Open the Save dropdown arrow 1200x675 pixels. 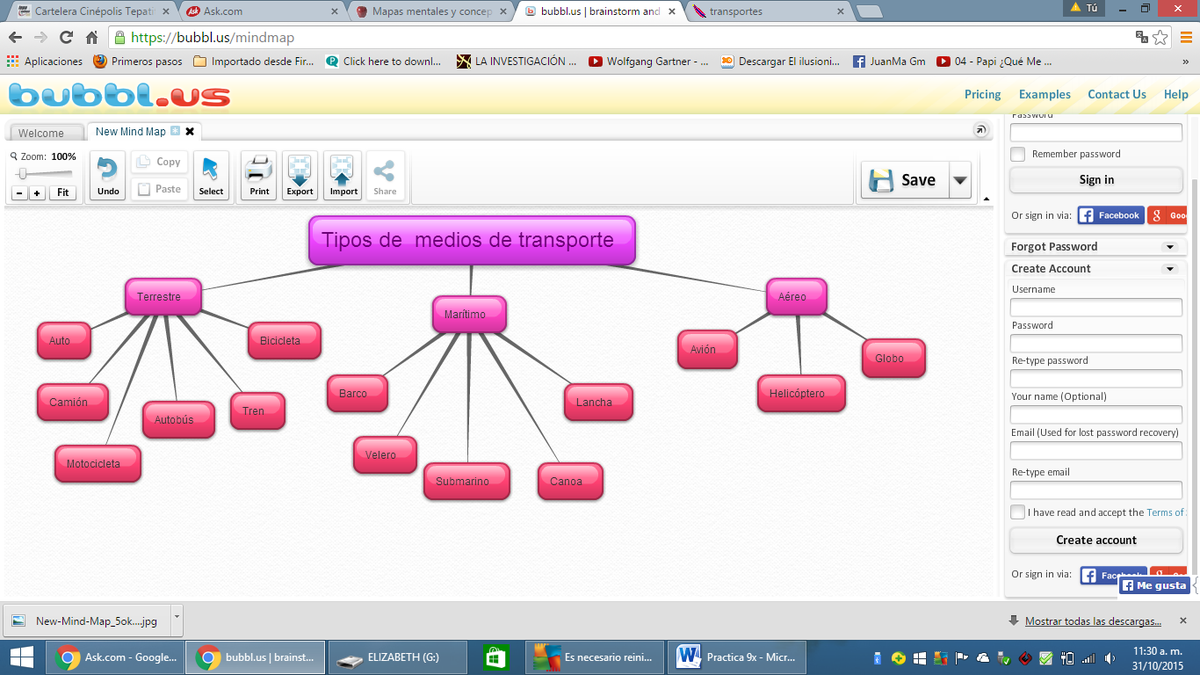[960, 181]
